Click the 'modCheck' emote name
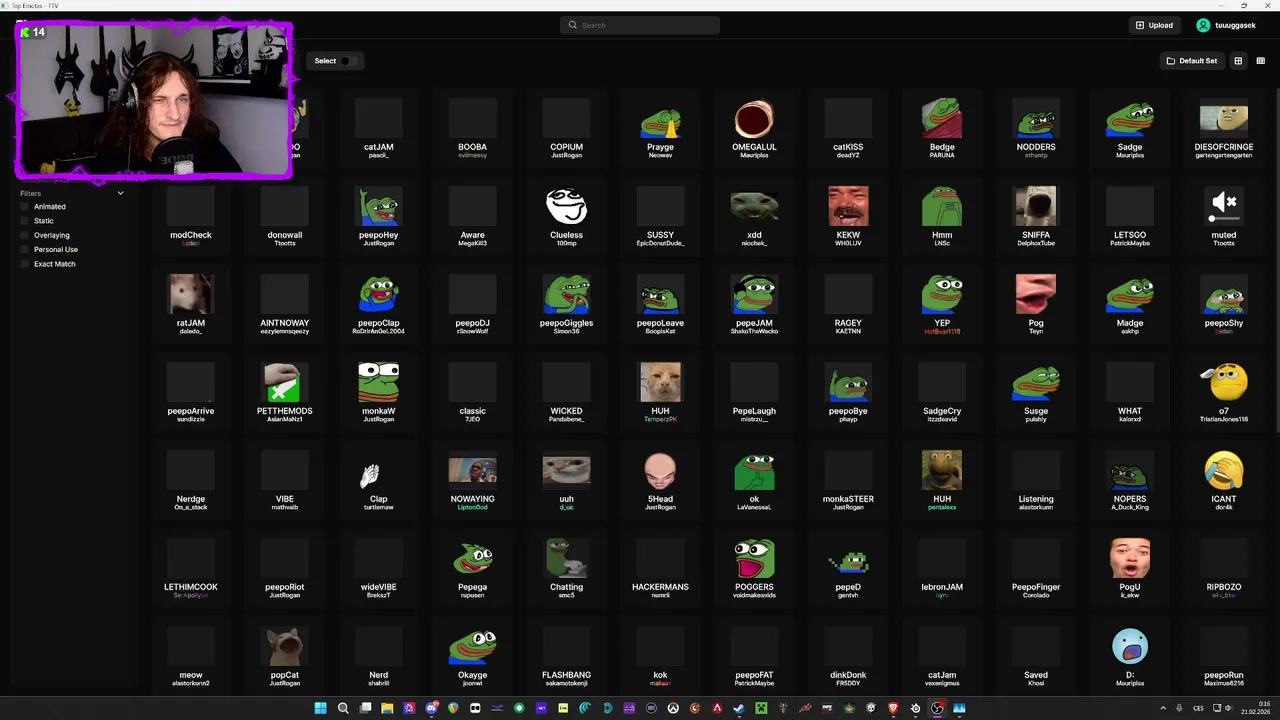 190,235
